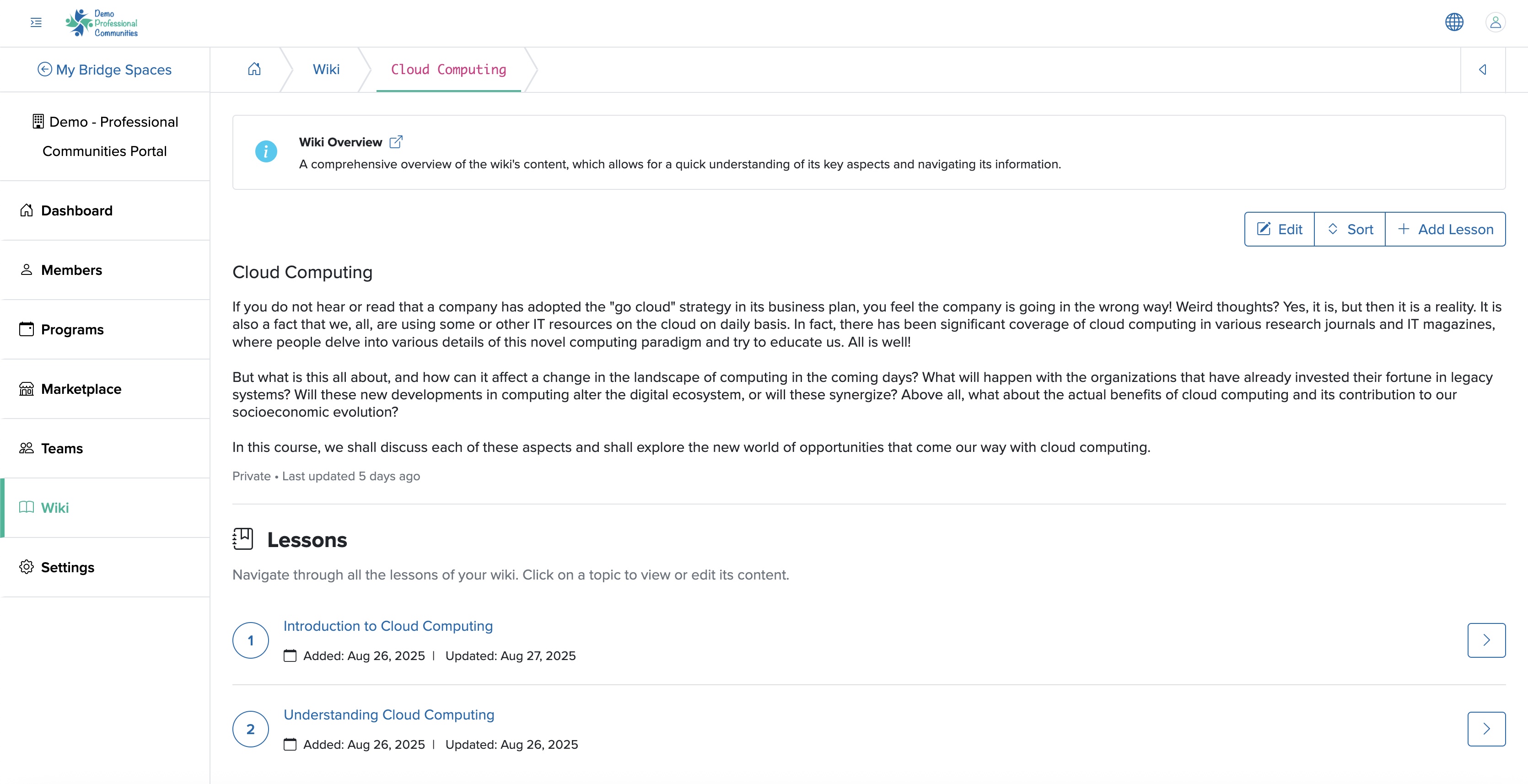Click the Sort button
Screen dimensions: 1528x784
coord(1350,230)
